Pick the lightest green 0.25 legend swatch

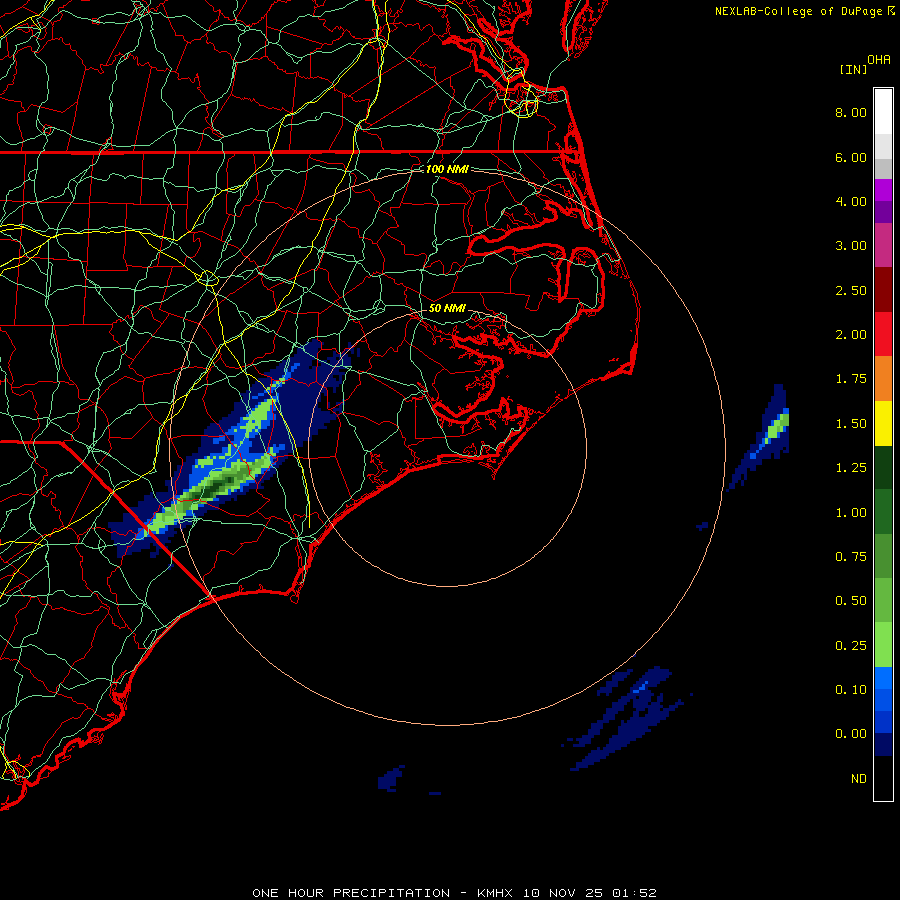click(883, 645)
